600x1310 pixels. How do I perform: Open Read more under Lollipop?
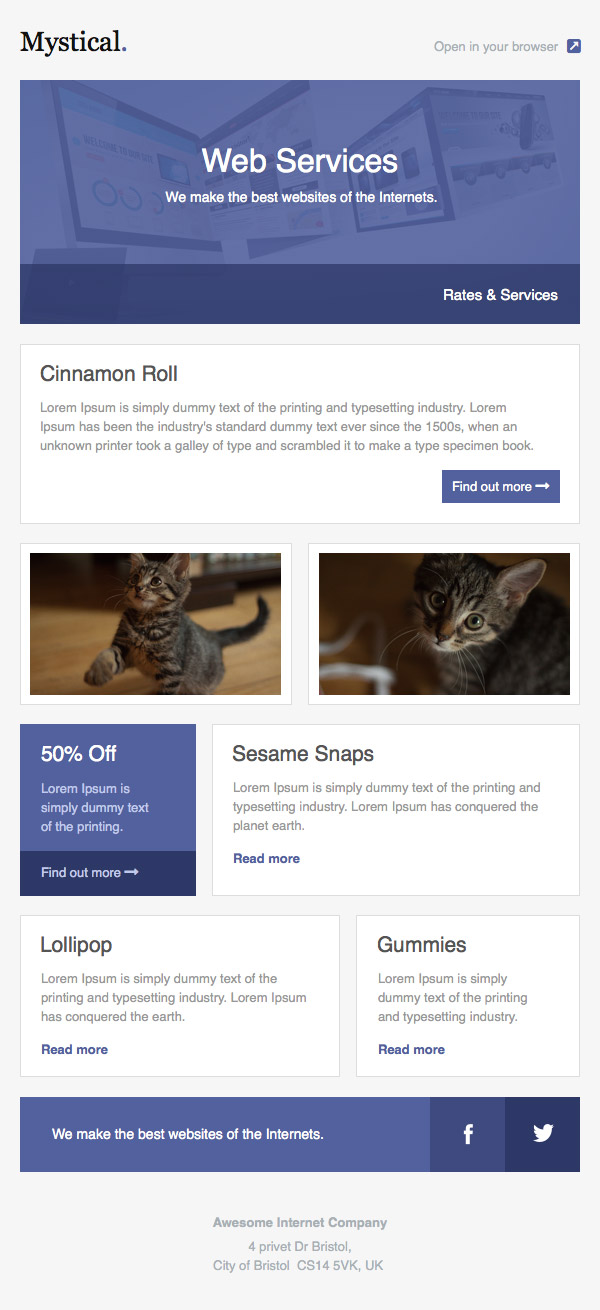(x=74, y=1050)
